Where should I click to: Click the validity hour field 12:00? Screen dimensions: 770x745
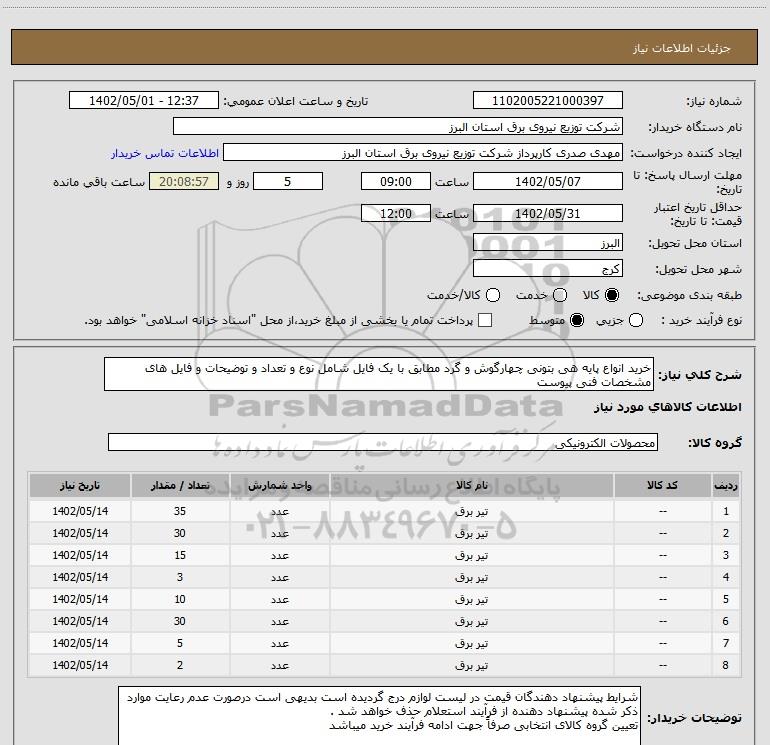(x=396, y=213)
